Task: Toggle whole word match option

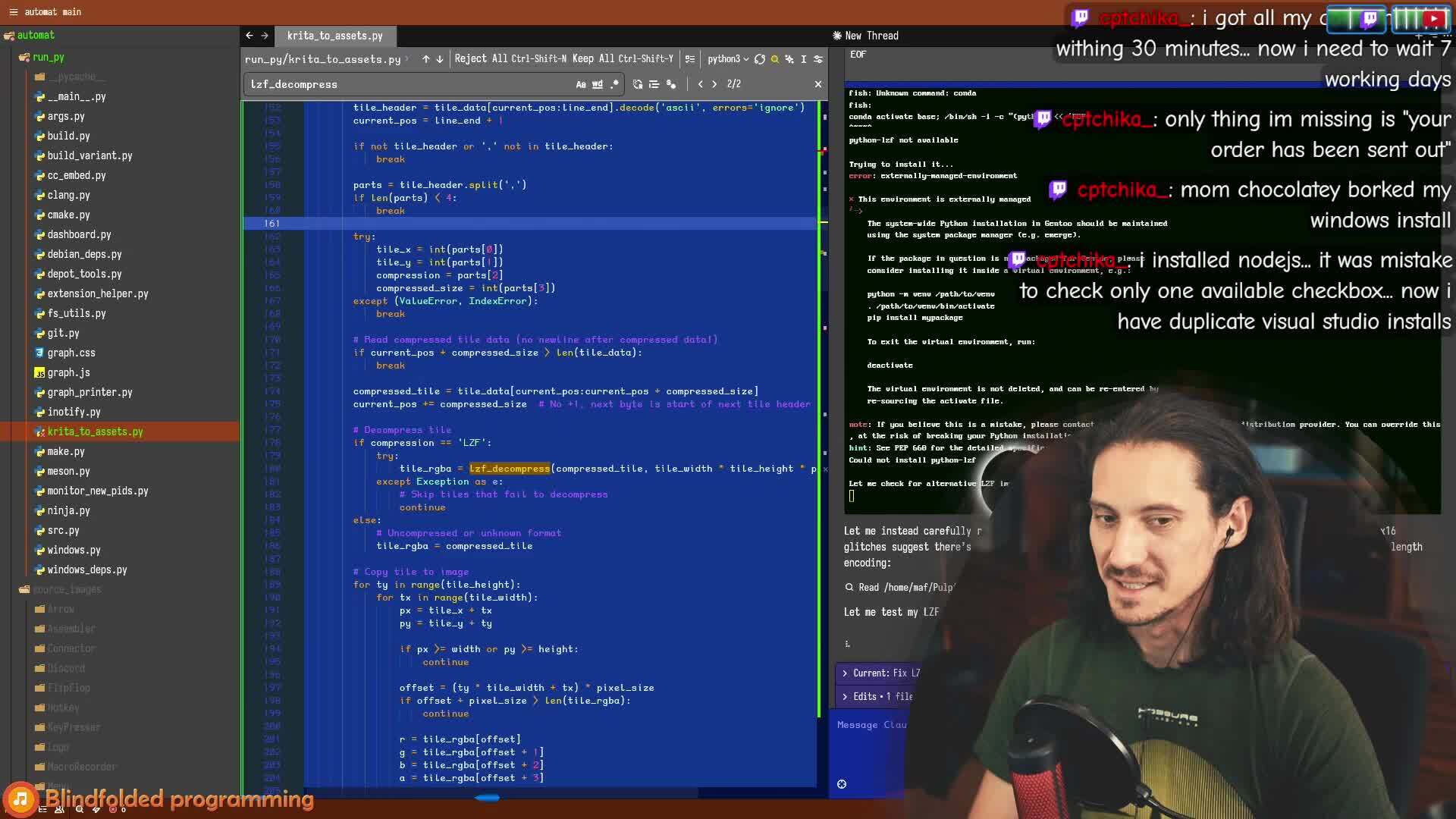Action: (x=598, y=85)
